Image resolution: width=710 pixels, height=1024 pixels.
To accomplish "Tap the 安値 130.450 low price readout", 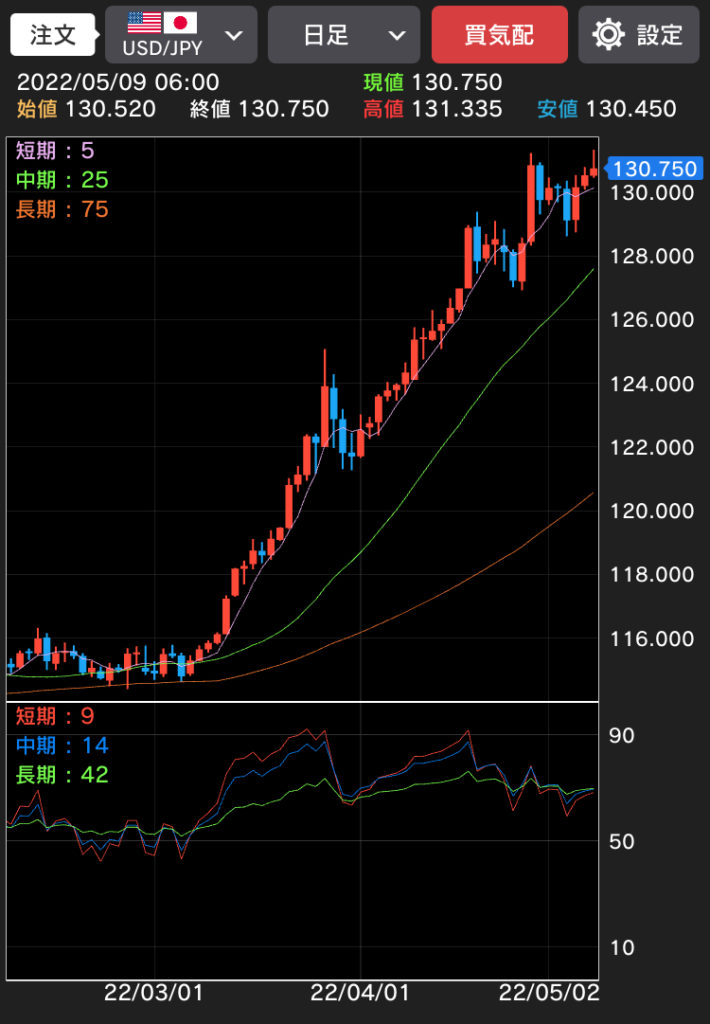I will pos(606,109).
